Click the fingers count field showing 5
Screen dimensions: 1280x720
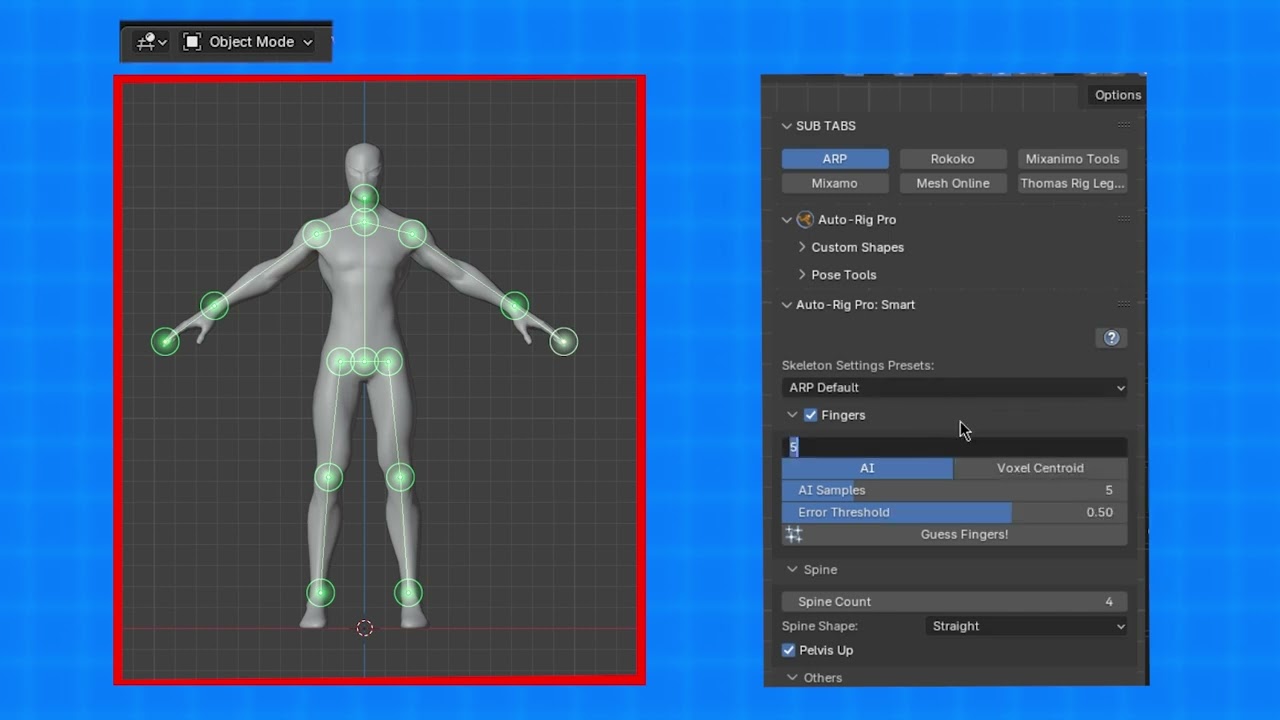[954, 447]
